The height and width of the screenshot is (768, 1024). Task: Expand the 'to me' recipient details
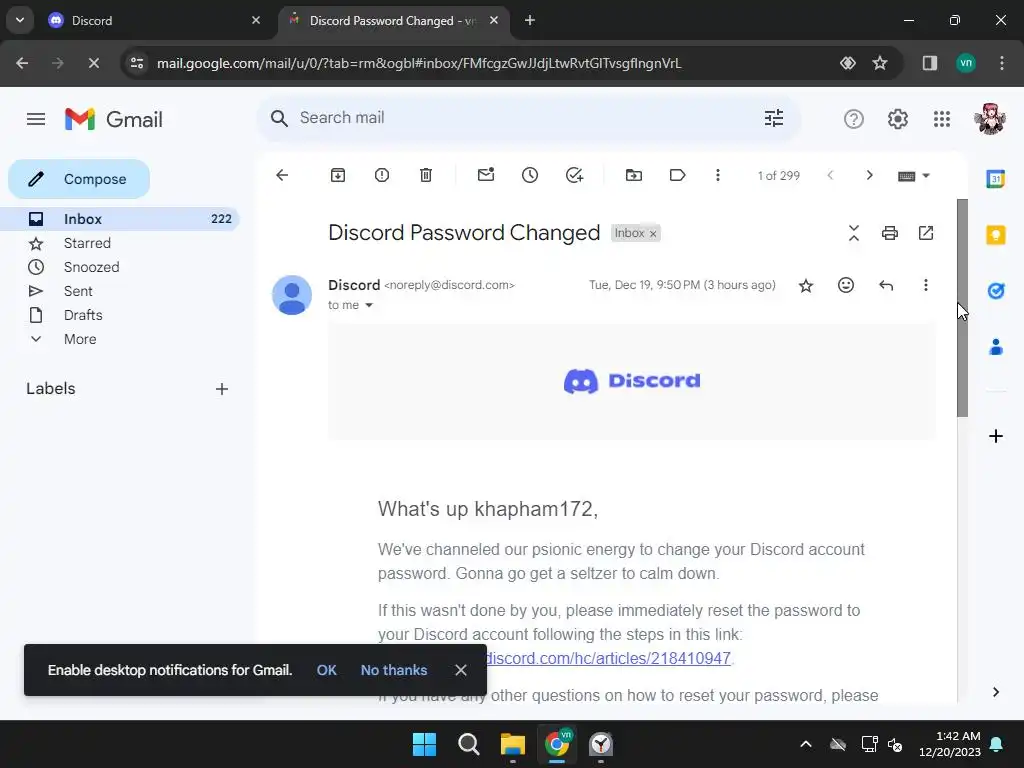coord(369,305)
